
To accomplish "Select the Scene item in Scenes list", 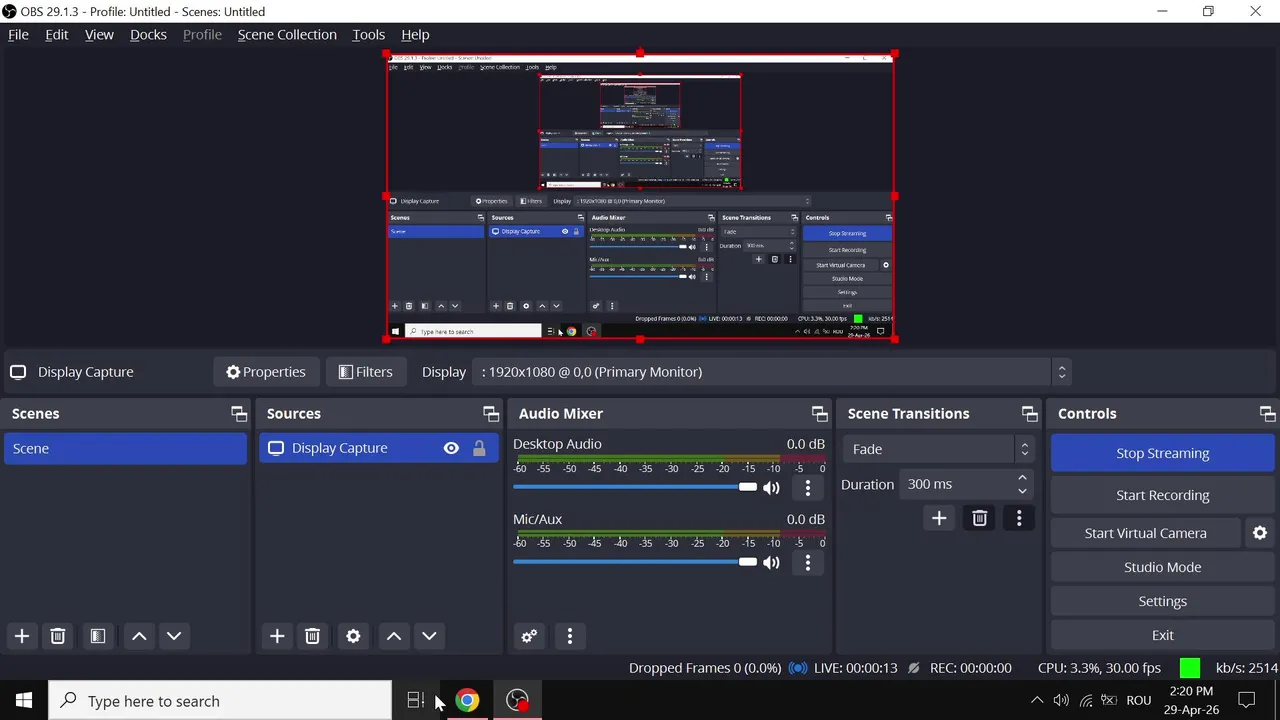I will (x=125, y=448).
